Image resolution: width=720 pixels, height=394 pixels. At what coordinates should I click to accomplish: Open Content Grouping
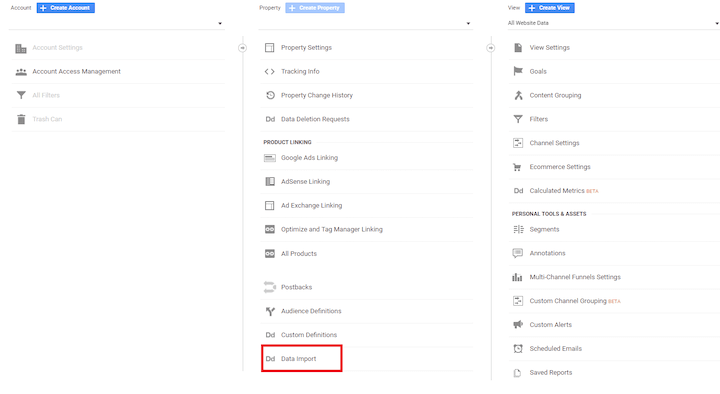pos(555,95)
